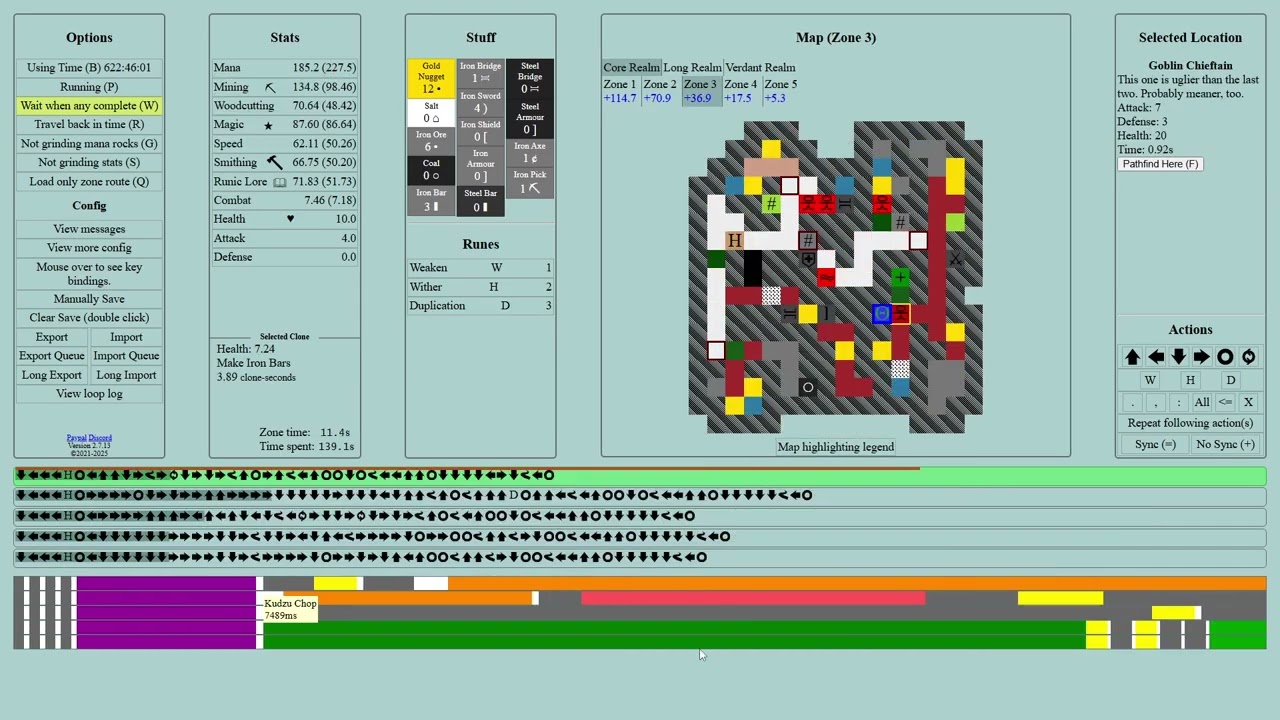Click the H tile on the map
1280x720 pixels.
734,241
